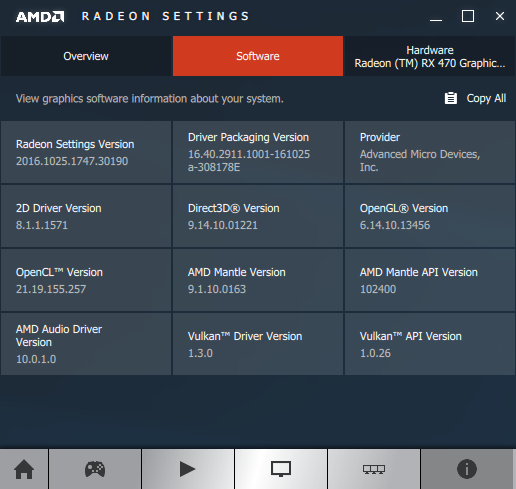Click the Vulkan Driver Version label
Viewport: 516px width, 489px height.
[x=245, y=336]
